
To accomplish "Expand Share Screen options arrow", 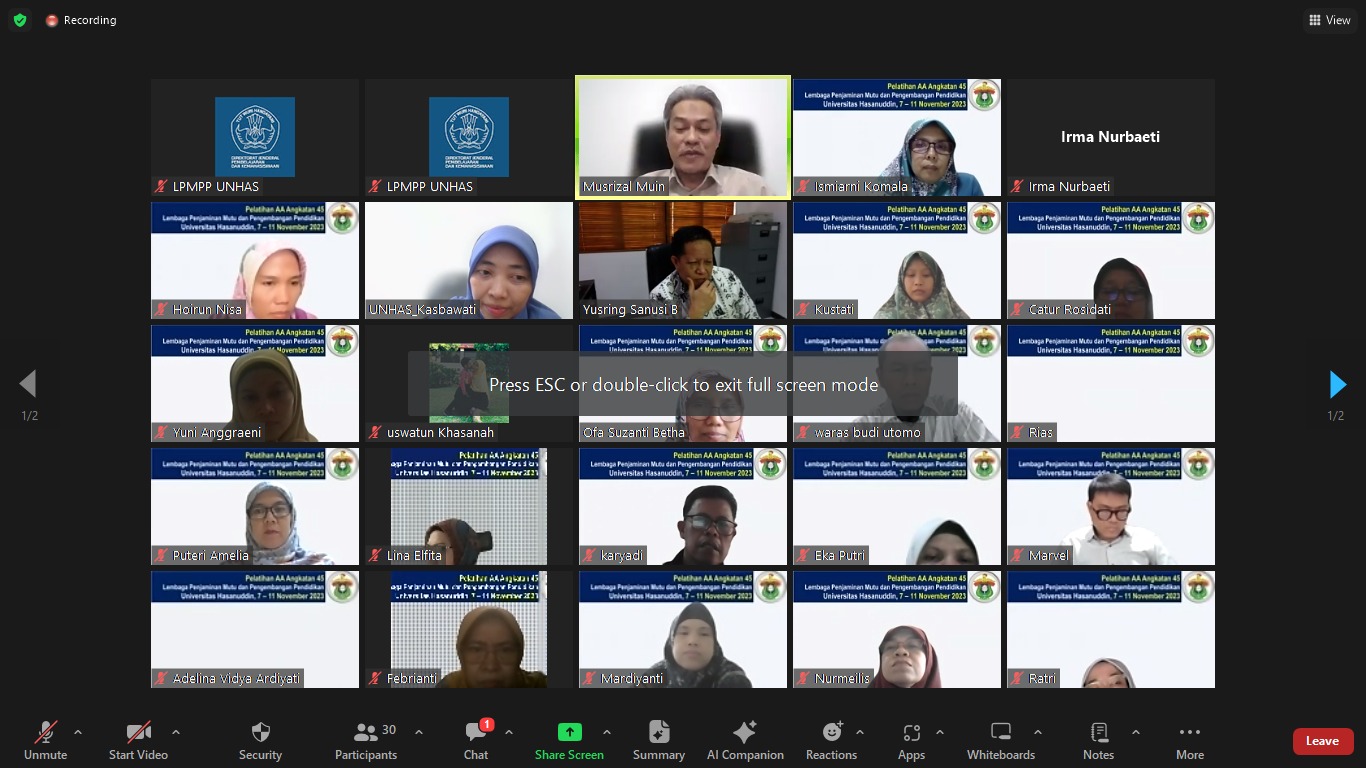I will pos(606,732).
